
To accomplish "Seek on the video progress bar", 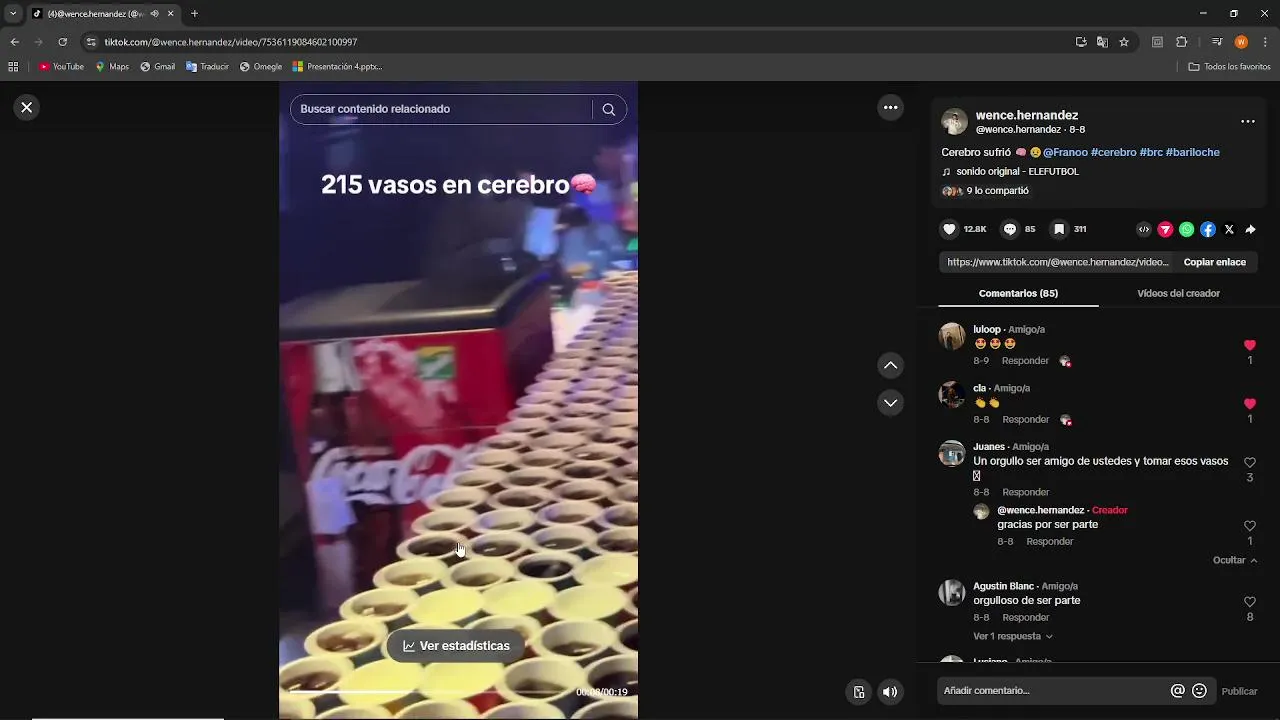I will coord(430,691).
